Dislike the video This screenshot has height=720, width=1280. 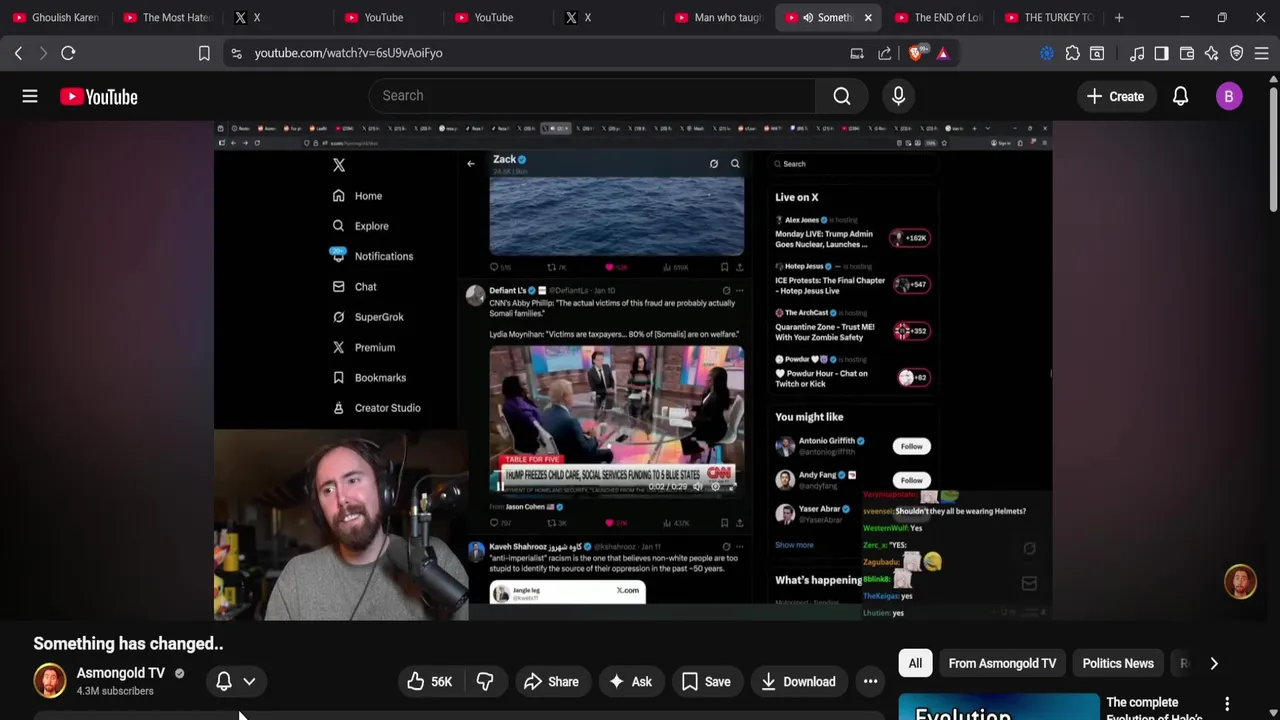point(485,681)
